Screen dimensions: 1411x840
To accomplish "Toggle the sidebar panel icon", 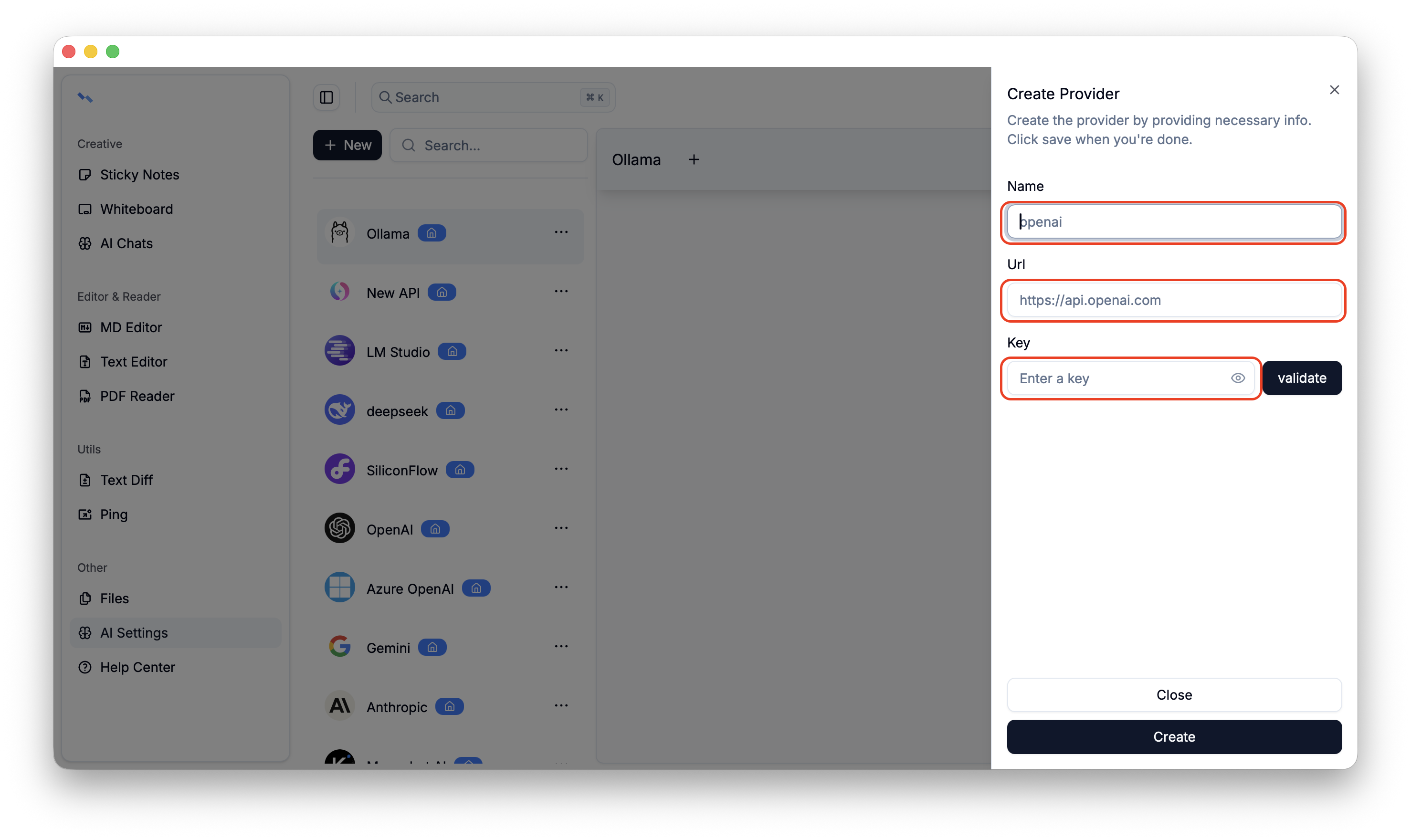I will click(x=326, y=97).
